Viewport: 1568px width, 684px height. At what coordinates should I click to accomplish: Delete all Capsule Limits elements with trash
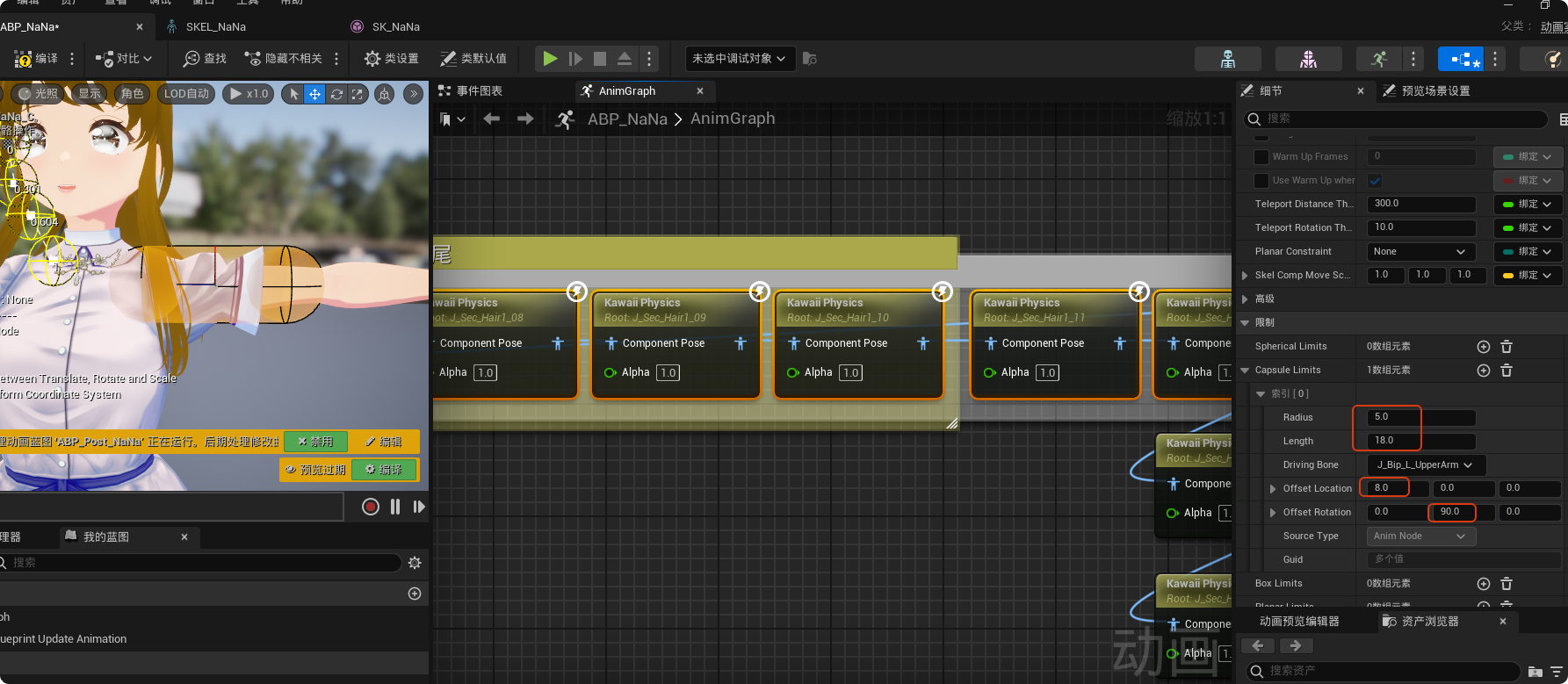point(1507,371)
